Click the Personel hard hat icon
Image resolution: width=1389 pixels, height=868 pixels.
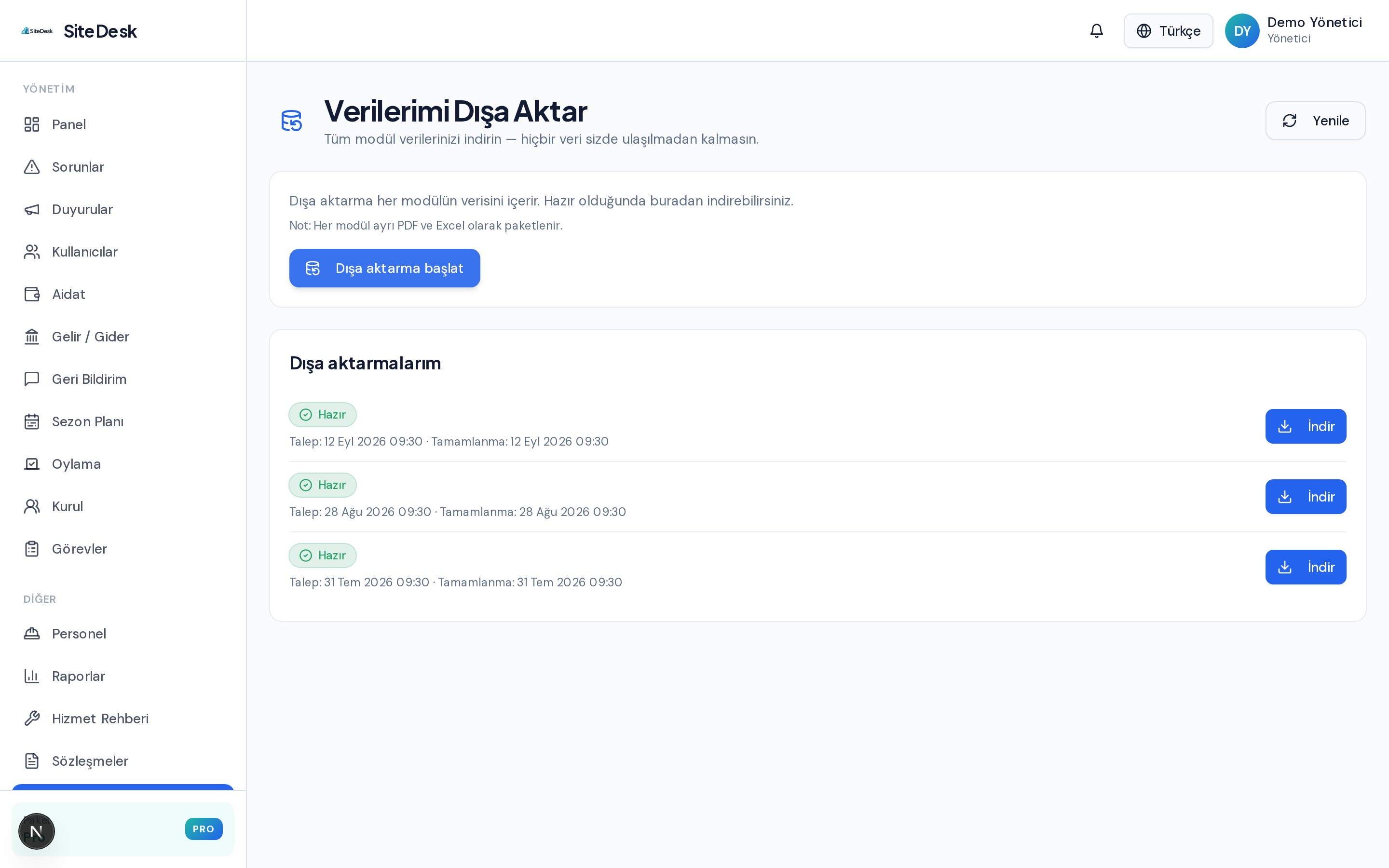(32, 634)
